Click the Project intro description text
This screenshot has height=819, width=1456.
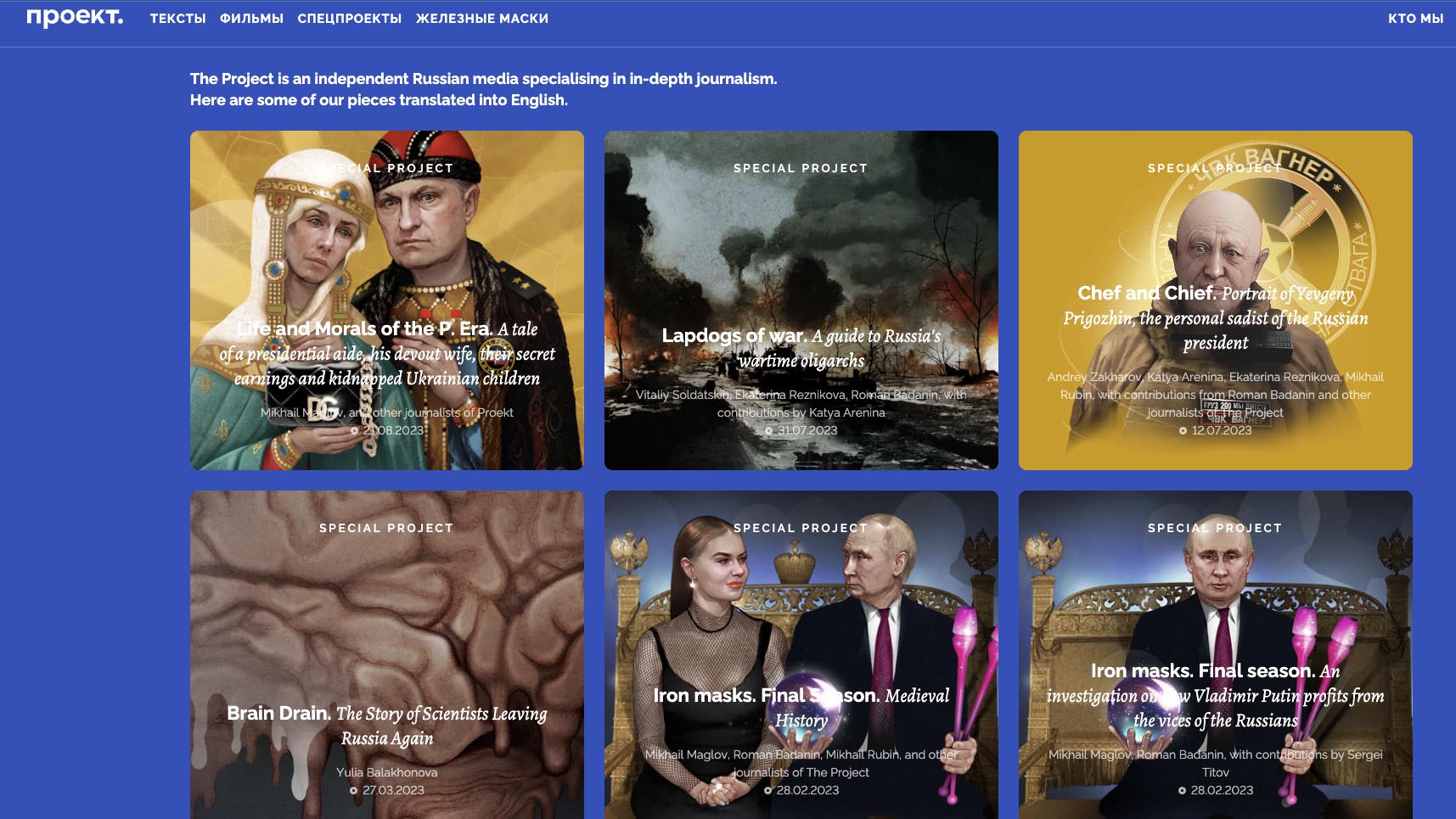[483, 89]
